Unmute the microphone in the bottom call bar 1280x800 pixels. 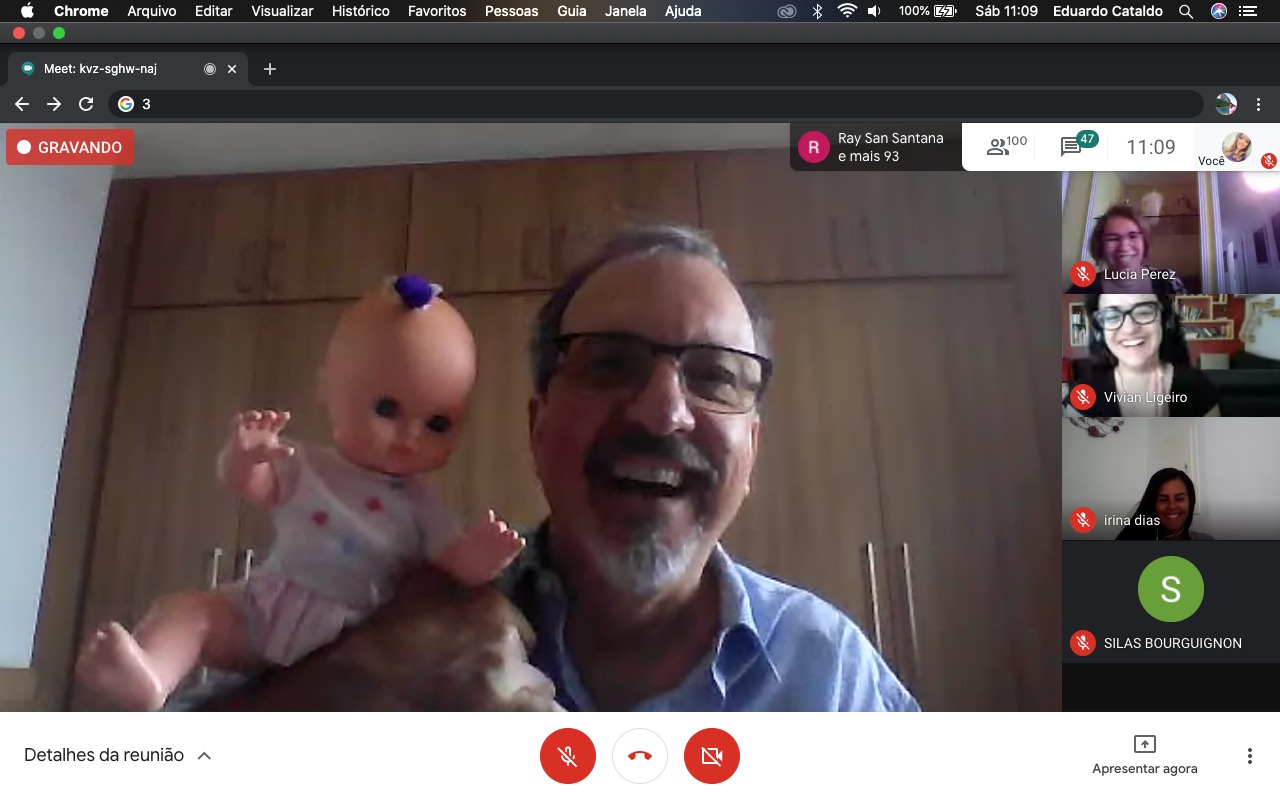click(568, 756)
